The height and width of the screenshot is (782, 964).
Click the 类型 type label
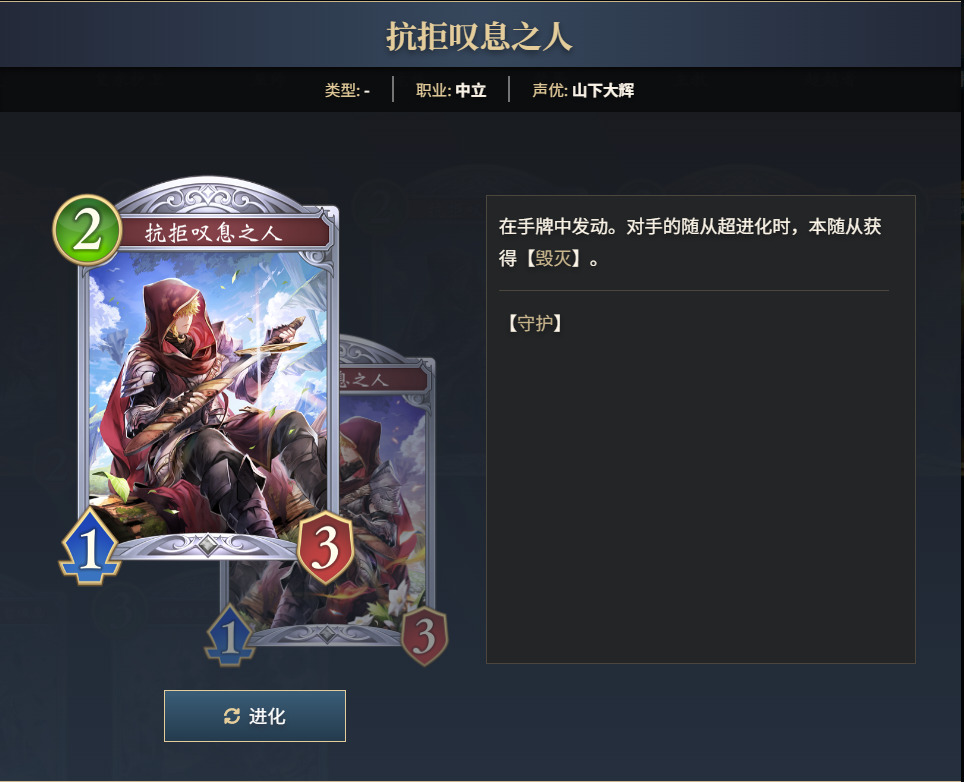[x=347, y=90]
